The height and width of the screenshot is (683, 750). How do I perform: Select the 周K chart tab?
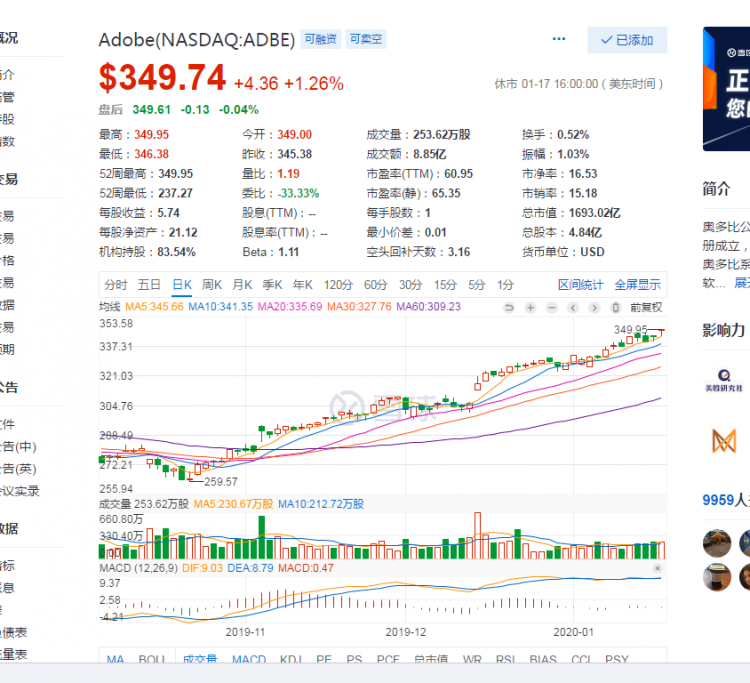click(x=212, y=285)
